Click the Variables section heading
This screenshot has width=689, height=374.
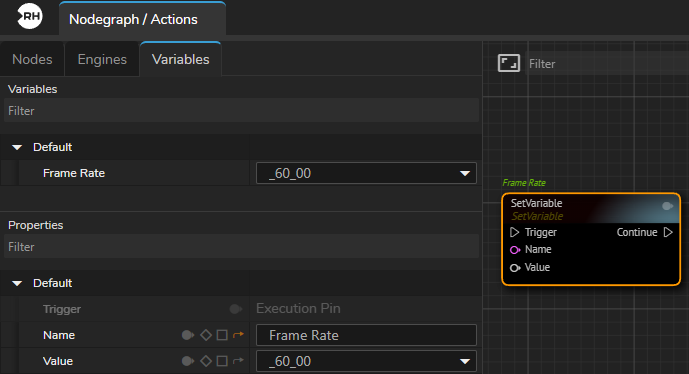33,89
